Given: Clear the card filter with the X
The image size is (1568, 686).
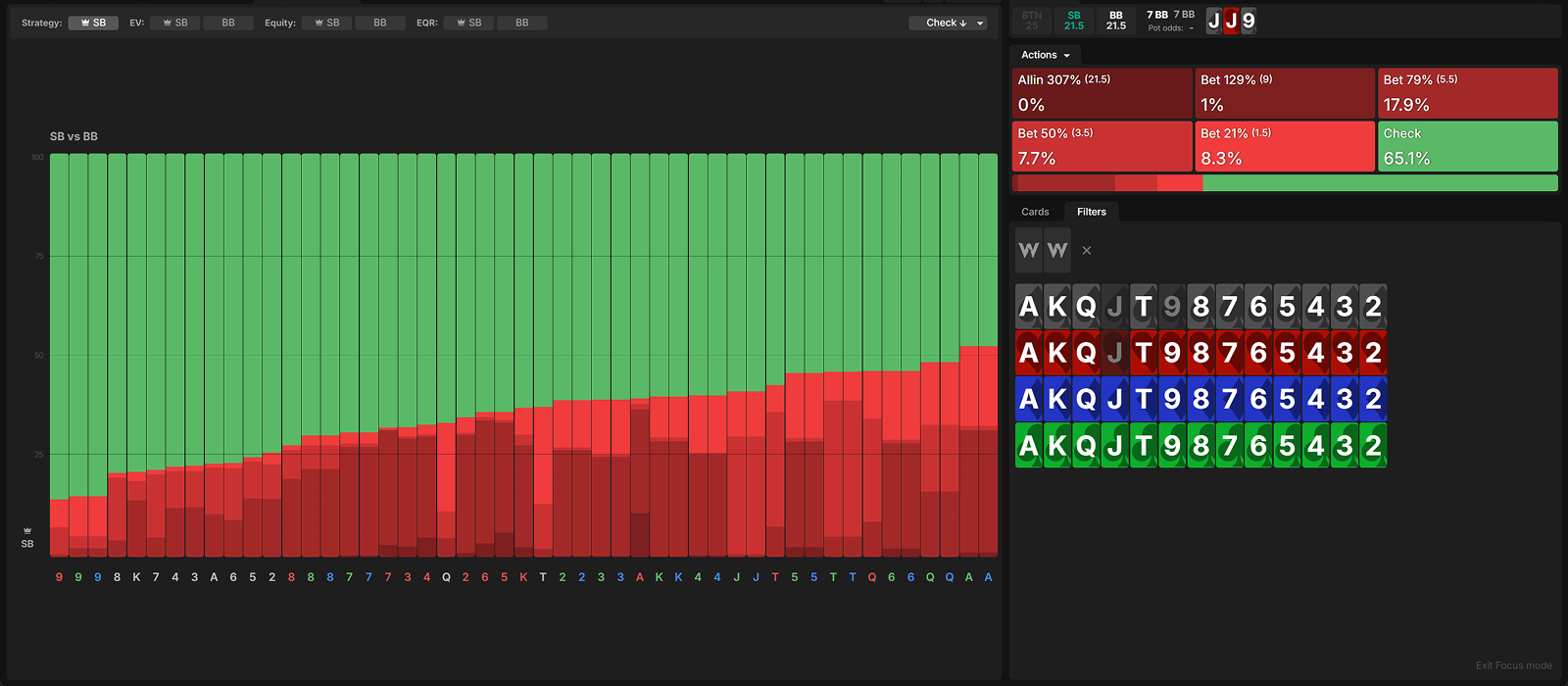Looking at the screenshot, I should click(1086, 251).
